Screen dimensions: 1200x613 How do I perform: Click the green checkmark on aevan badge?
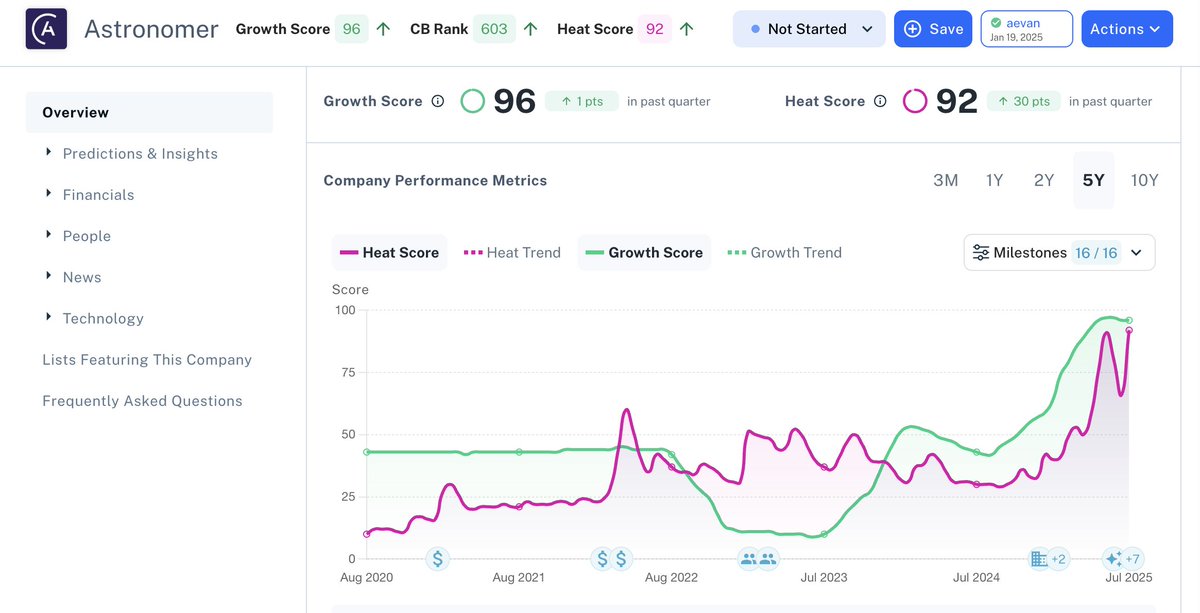click(996, 22)
